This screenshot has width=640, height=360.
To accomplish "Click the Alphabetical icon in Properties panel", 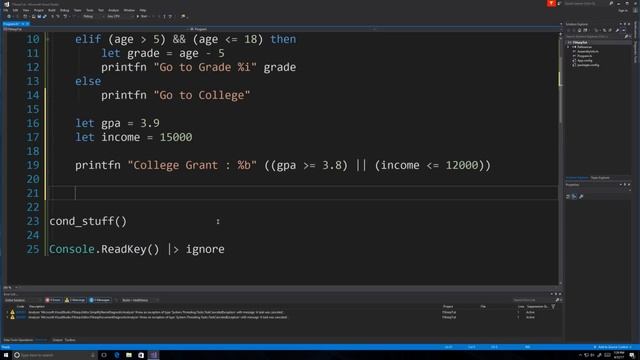I will pos(574,197).
